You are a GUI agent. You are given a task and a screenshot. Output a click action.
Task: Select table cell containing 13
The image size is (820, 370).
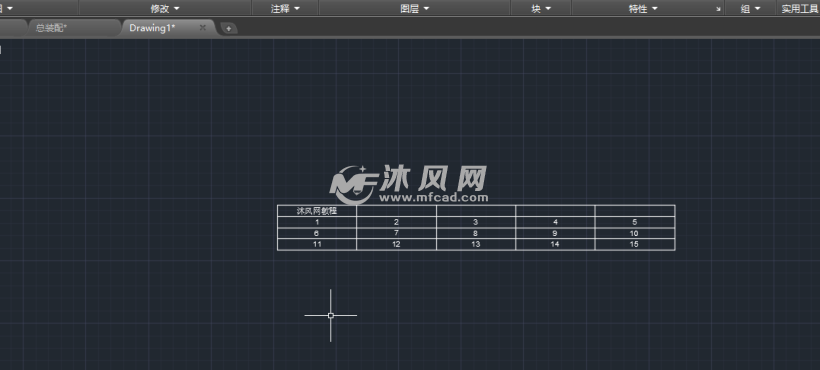coord(476,244)
